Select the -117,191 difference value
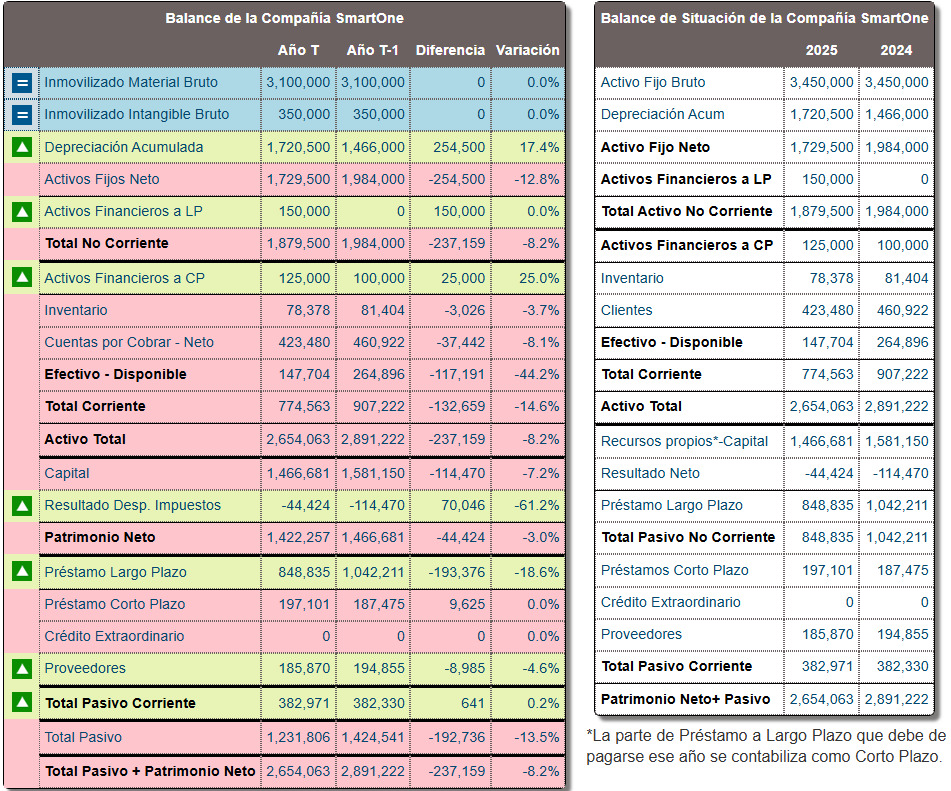Viewport: 951px width, 791px height. point(457,374)
